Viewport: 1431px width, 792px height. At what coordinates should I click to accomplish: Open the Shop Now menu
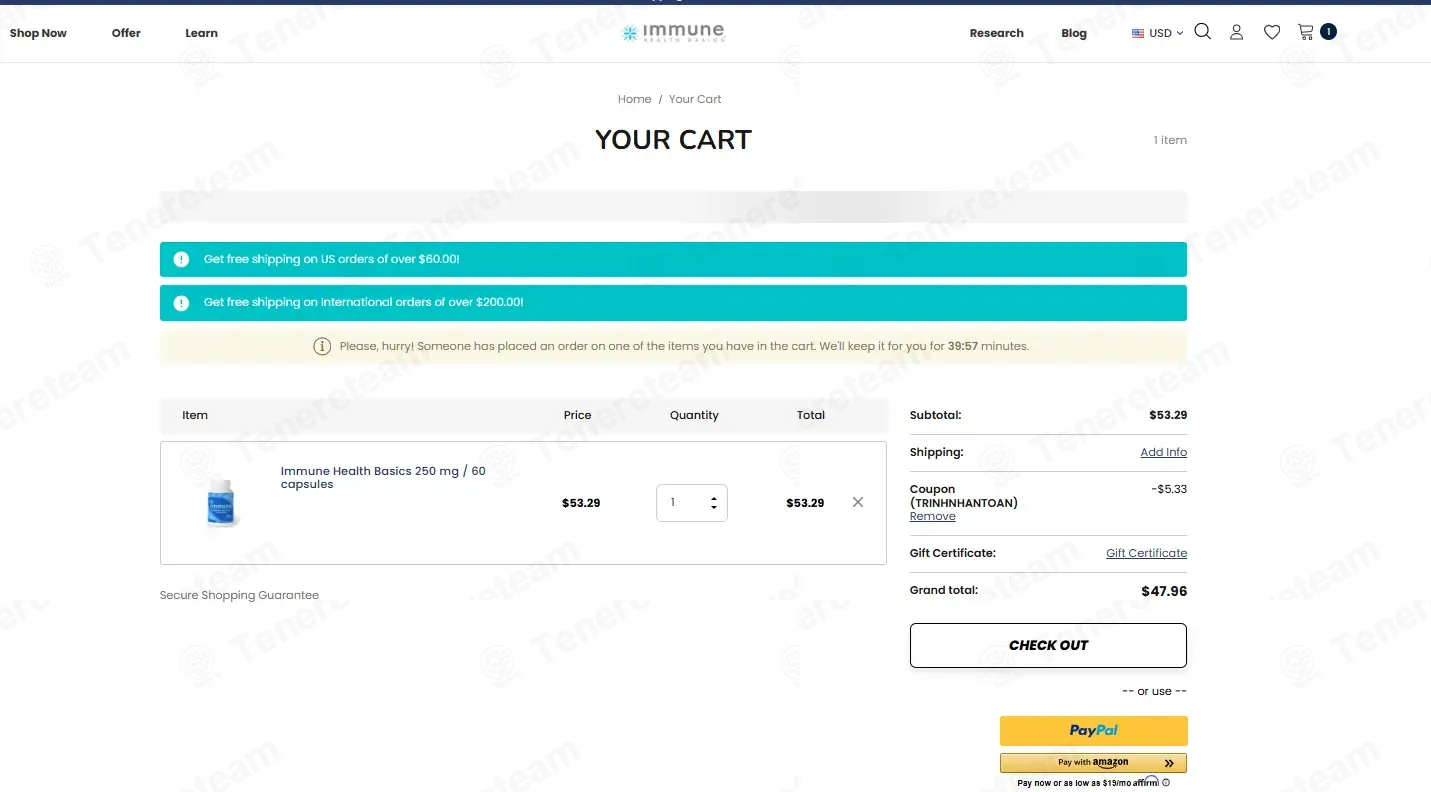pos(38,33)
